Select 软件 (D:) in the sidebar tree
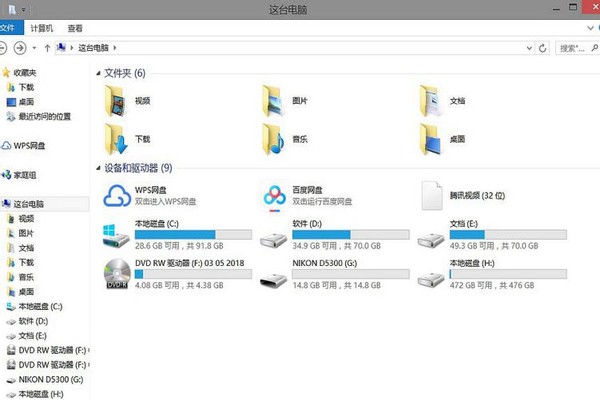This screenshot has width=600, height=400. coord(33,321)
